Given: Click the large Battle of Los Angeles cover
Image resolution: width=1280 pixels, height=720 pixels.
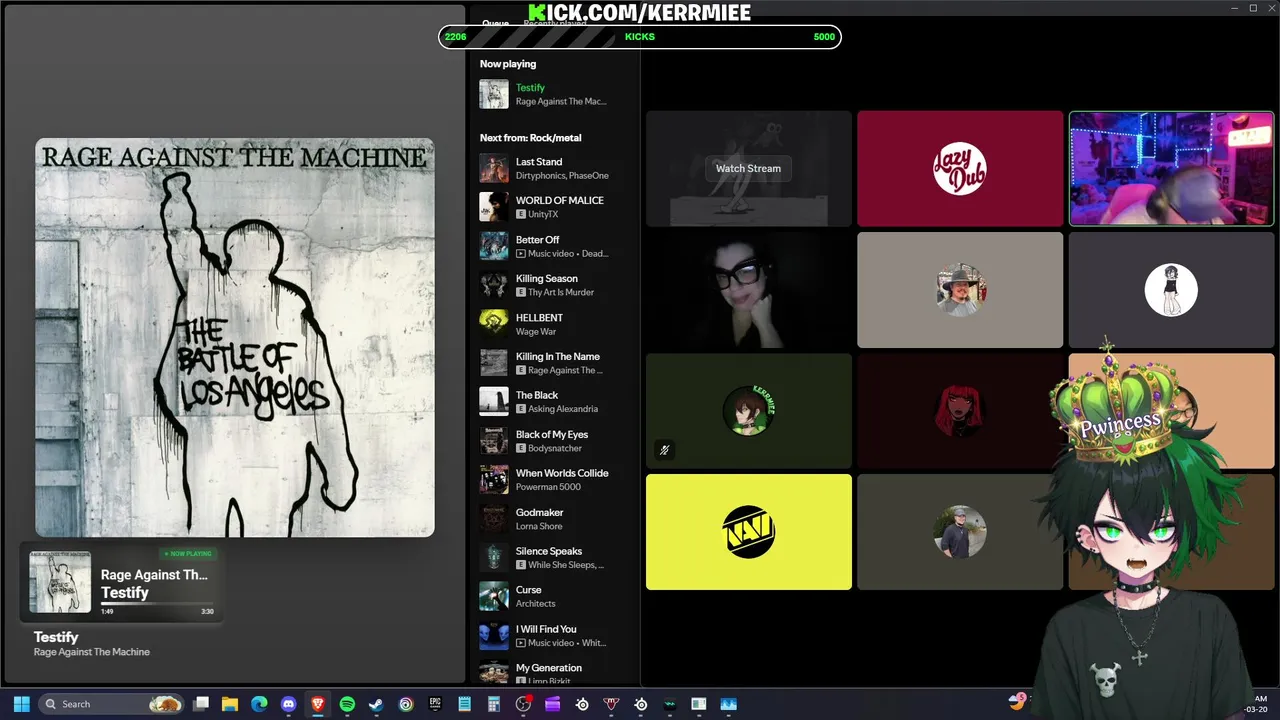Looking at the screenshot, I should point(235,338).
